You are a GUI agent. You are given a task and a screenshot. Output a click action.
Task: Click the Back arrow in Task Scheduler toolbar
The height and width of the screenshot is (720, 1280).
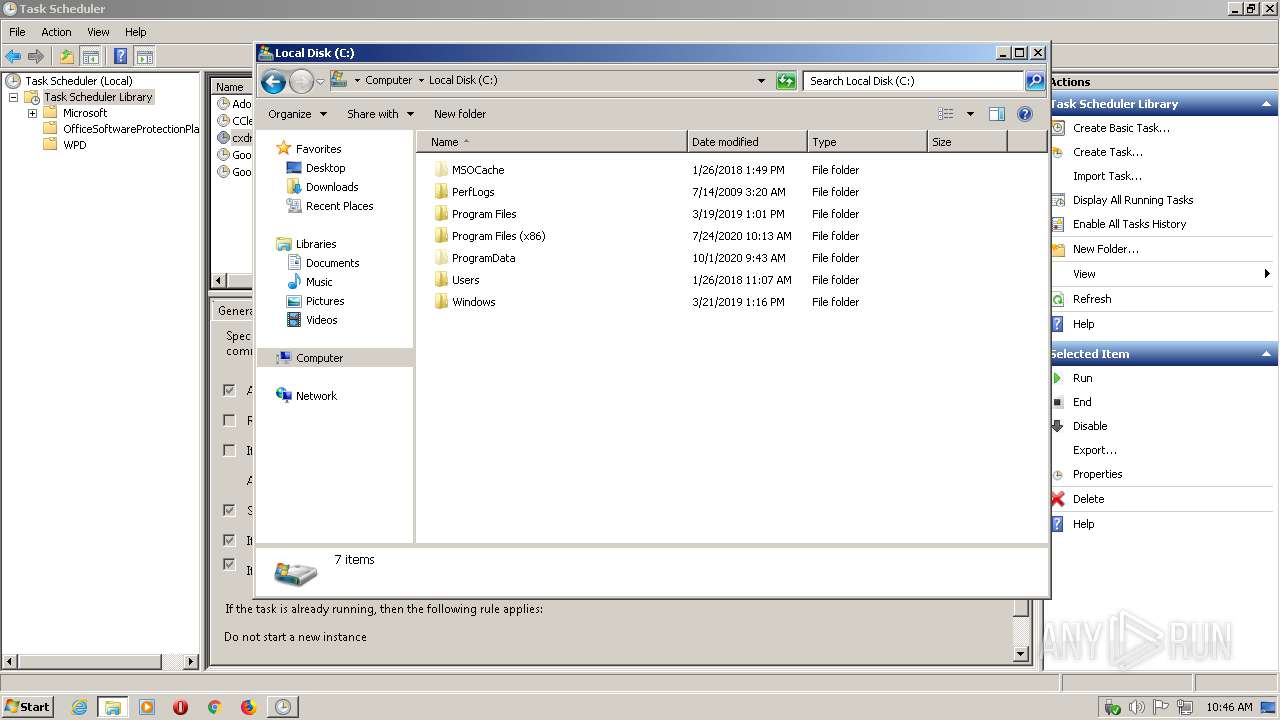tap(13, 56)
